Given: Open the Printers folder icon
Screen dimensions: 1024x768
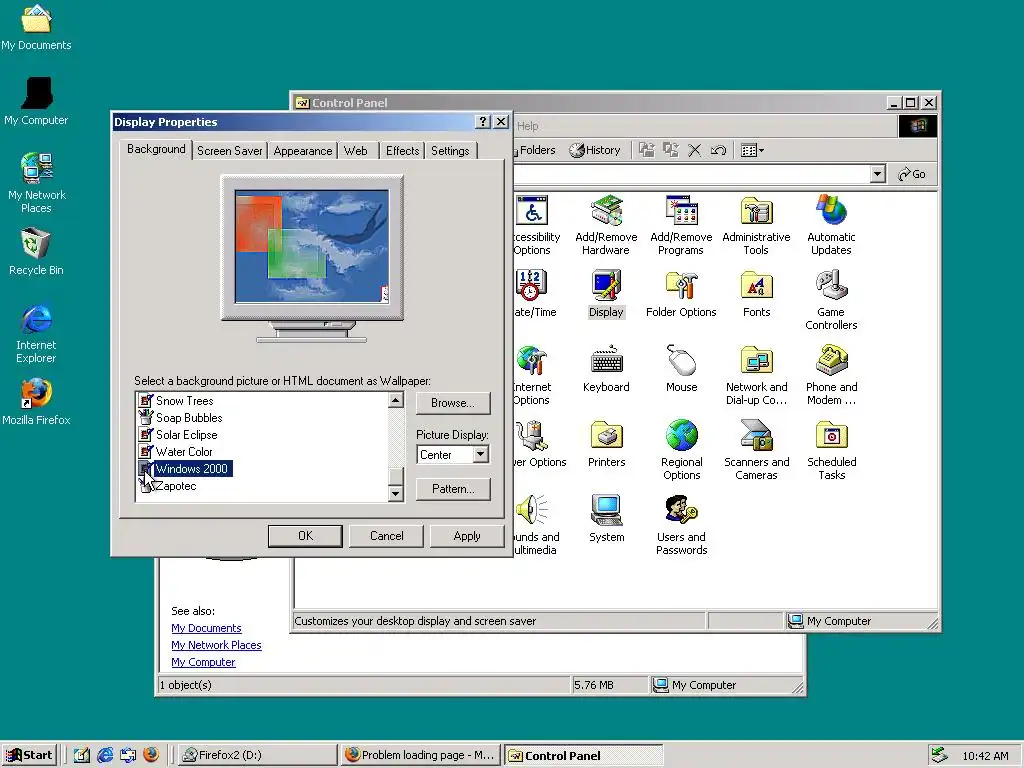Looking at the screenshot, I should click(606, 444).
